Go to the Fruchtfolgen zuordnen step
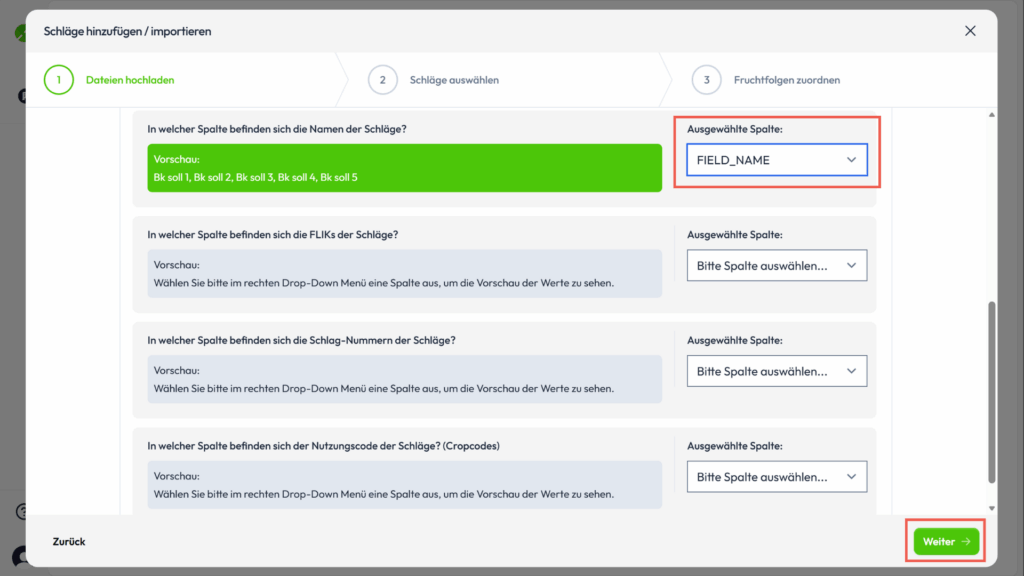Screen dimensions: 1024x576 coord(787,80)
